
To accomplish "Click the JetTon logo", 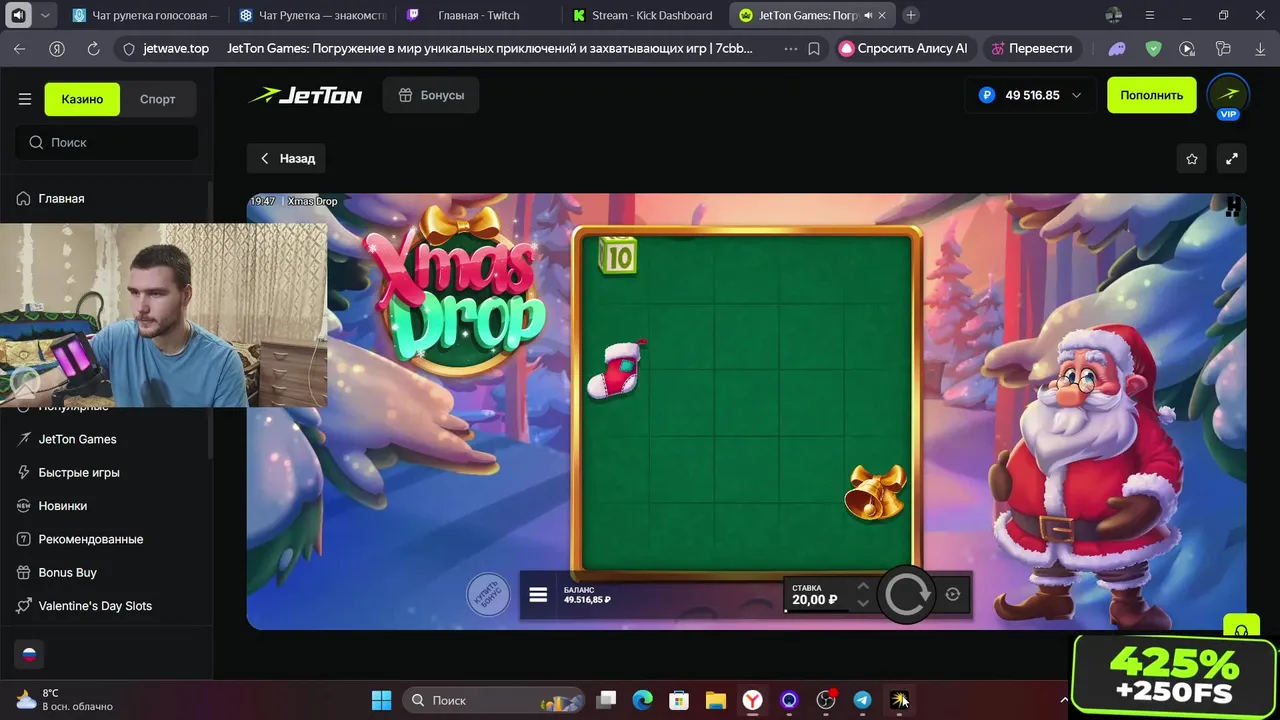I will point(305,96).
